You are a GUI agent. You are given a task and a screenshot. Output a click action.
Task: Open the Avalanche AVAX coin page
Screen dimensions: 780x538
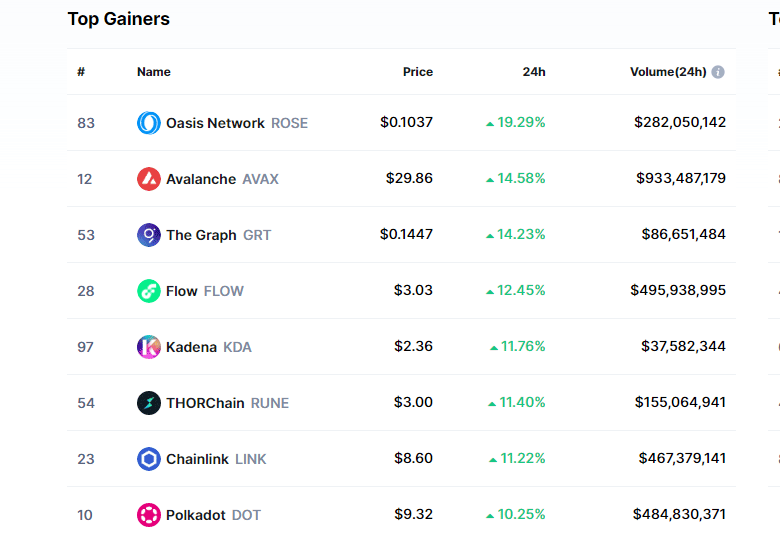pyautogui.click(x=222, y=179)
